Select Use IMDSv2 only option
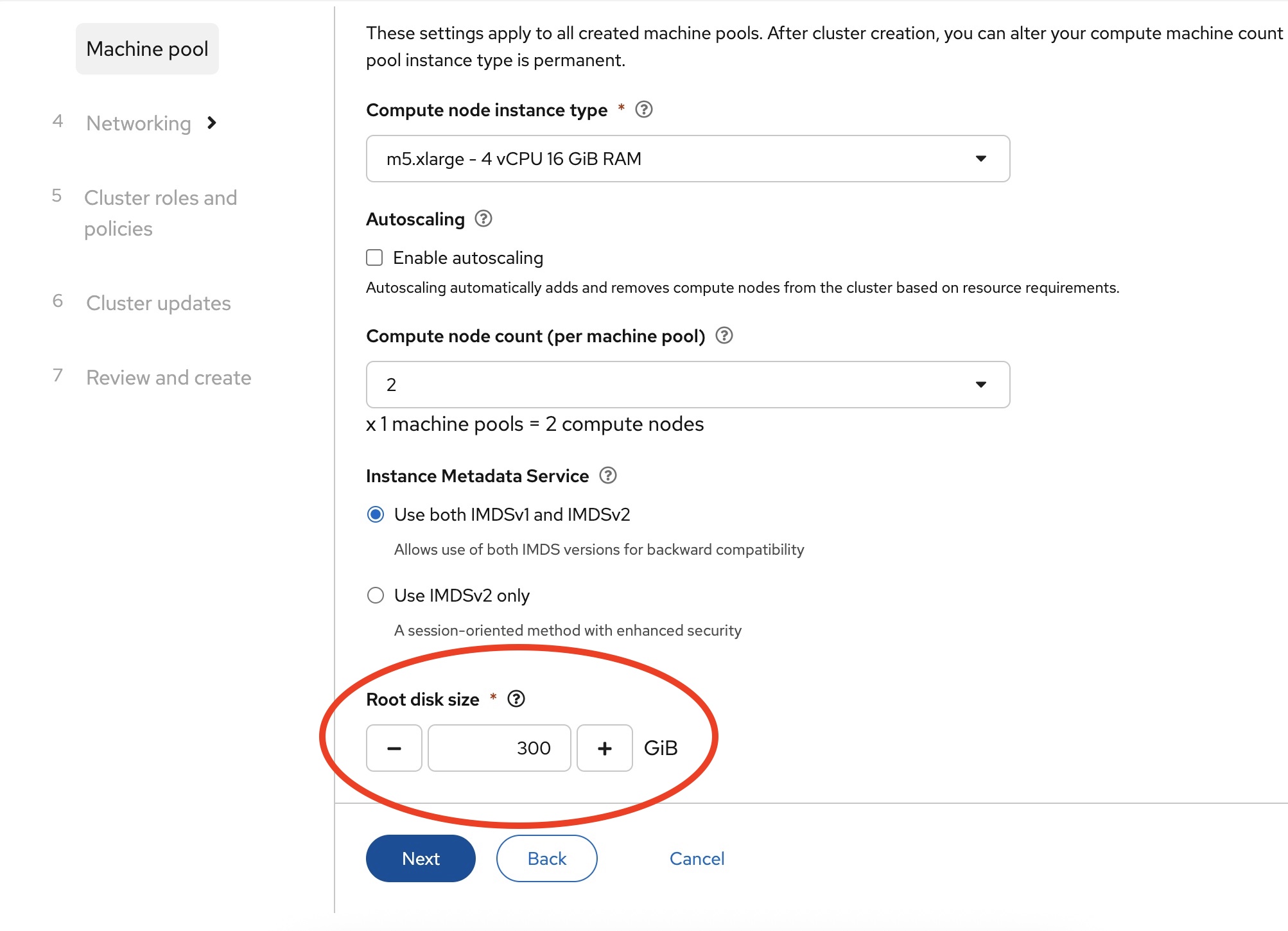This screenshot has width=1288, height=931. pyautogui.click(x=376, y=595)
